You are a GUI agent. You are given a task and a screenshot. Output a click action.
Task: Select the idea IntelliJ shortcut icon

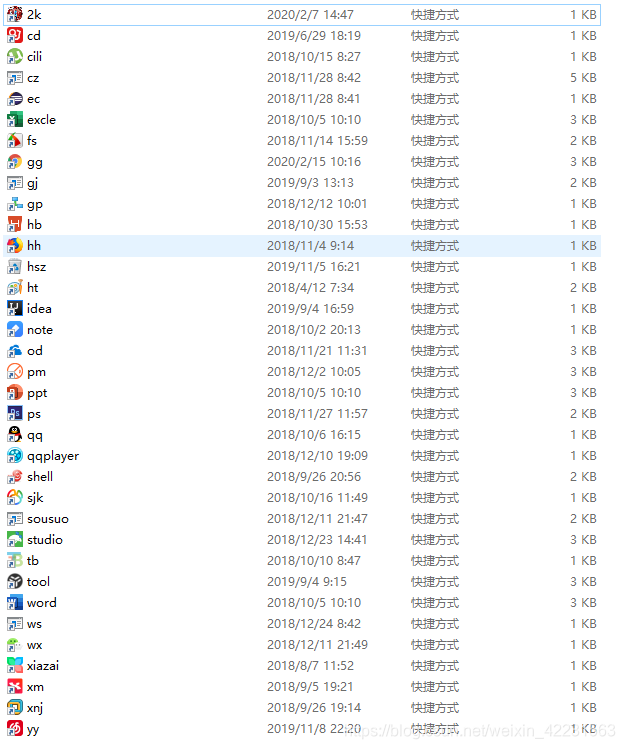(x=15, y=309)
